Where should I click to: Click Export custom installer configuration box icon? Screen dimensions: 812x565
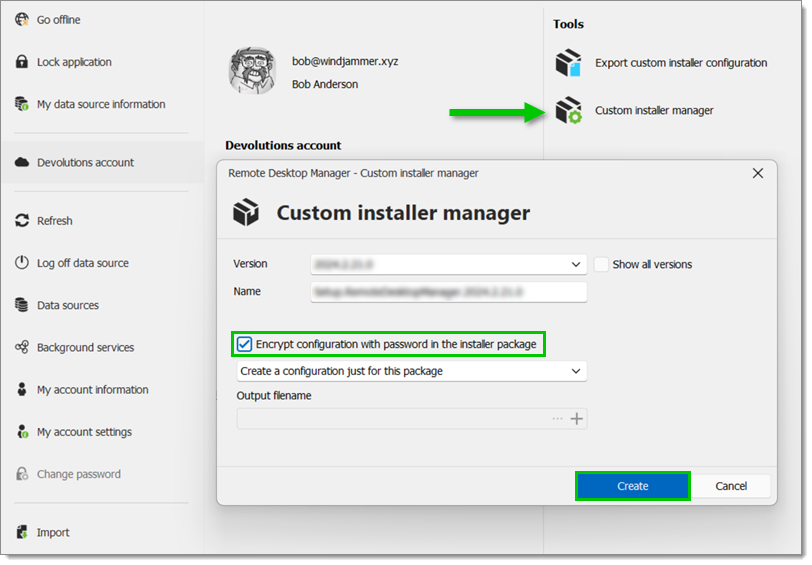click(x=568, y=63)
